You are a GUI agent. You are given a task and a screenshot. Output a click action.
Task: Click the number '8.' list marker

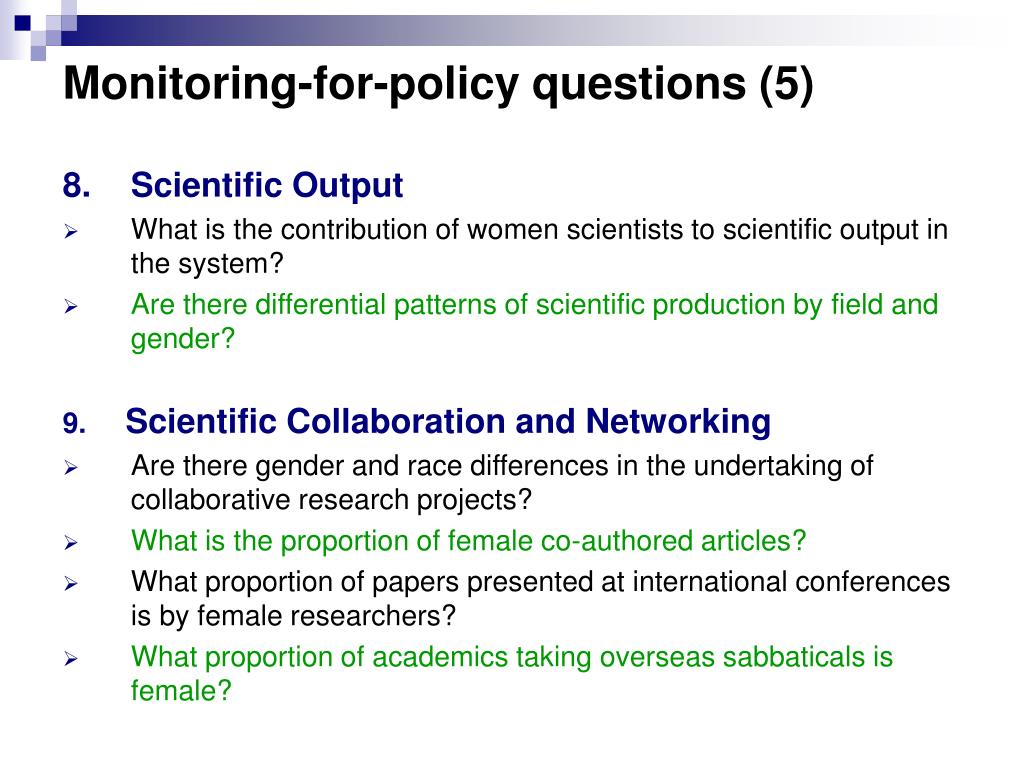(76, 185)
